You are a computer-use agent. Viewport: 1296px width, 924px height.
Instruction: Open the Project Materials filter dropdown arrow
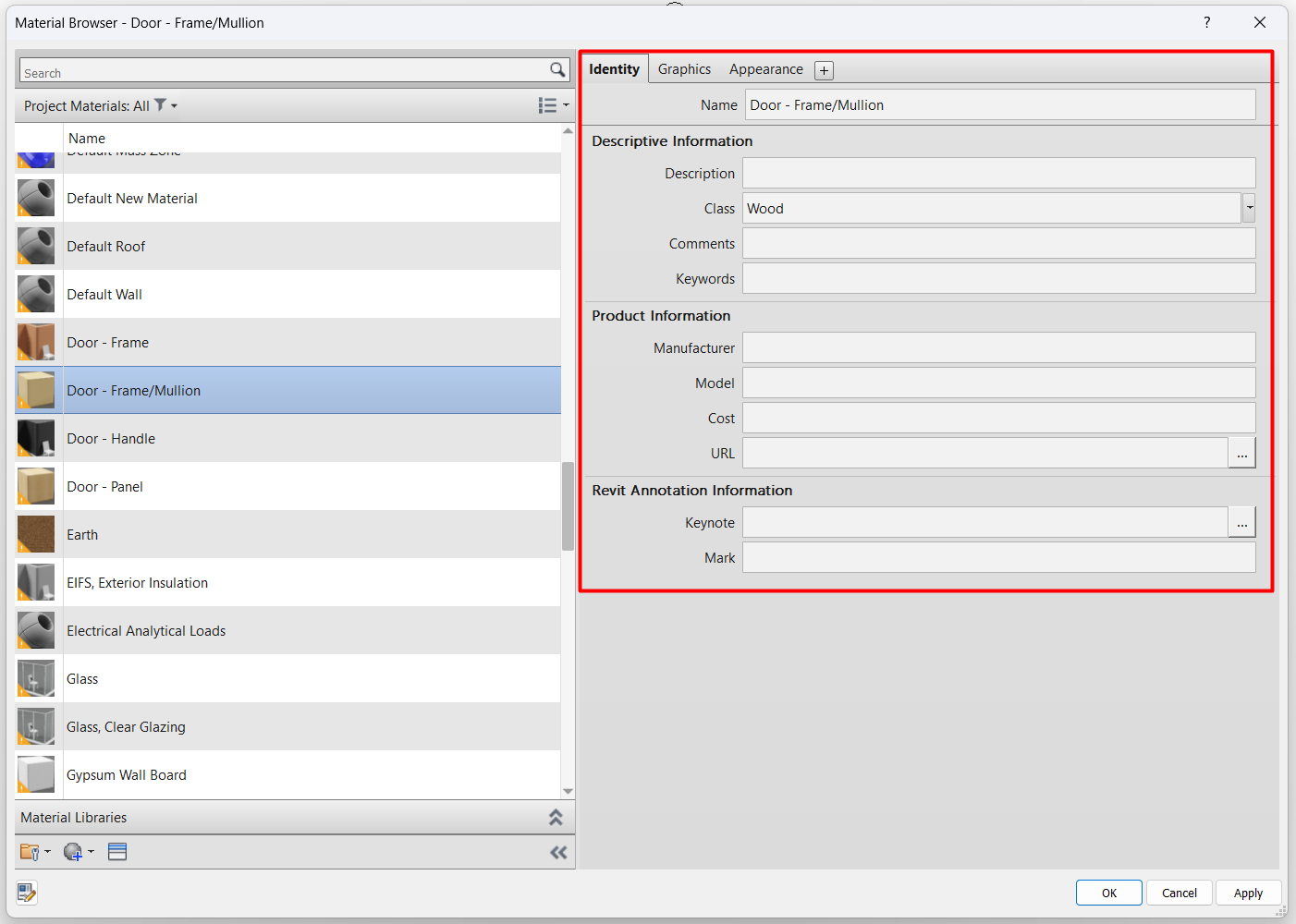(174, 106)
